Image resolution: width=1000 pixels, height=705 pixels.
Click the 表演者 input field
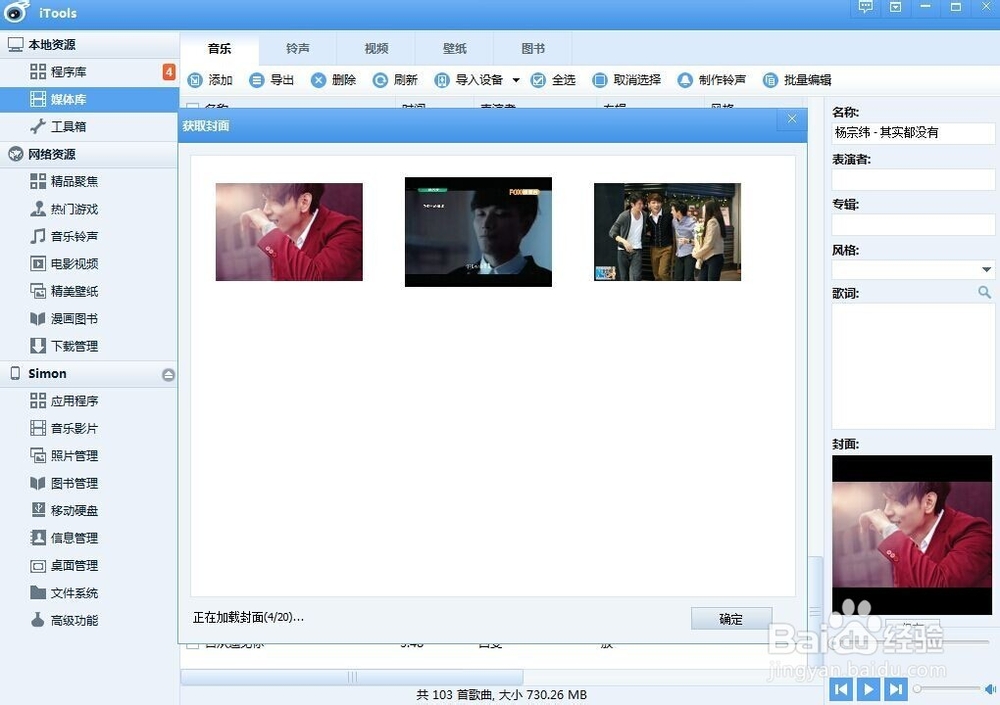[913, 179]
